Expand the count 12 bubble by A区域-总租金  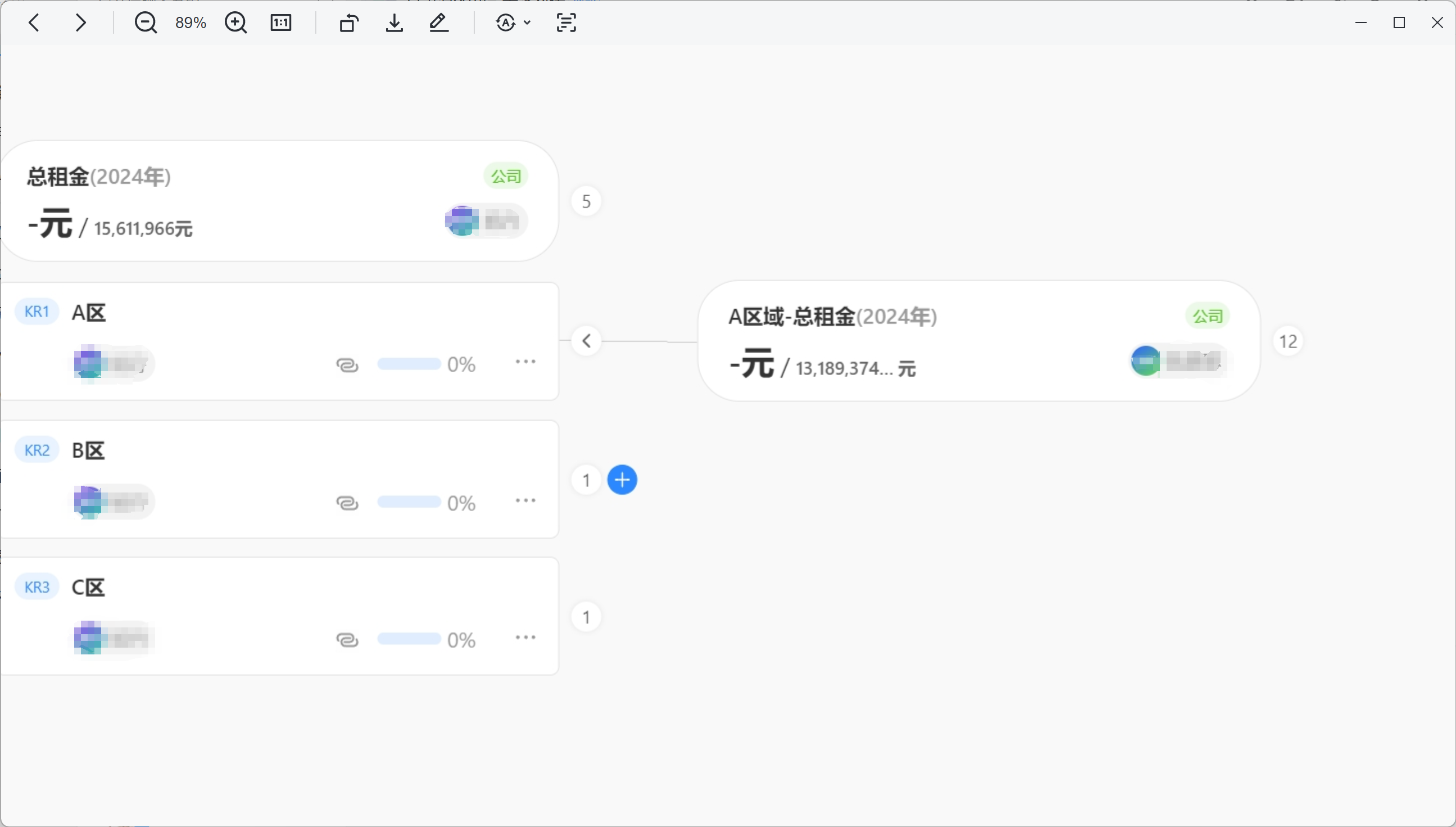pos(1288,341)
